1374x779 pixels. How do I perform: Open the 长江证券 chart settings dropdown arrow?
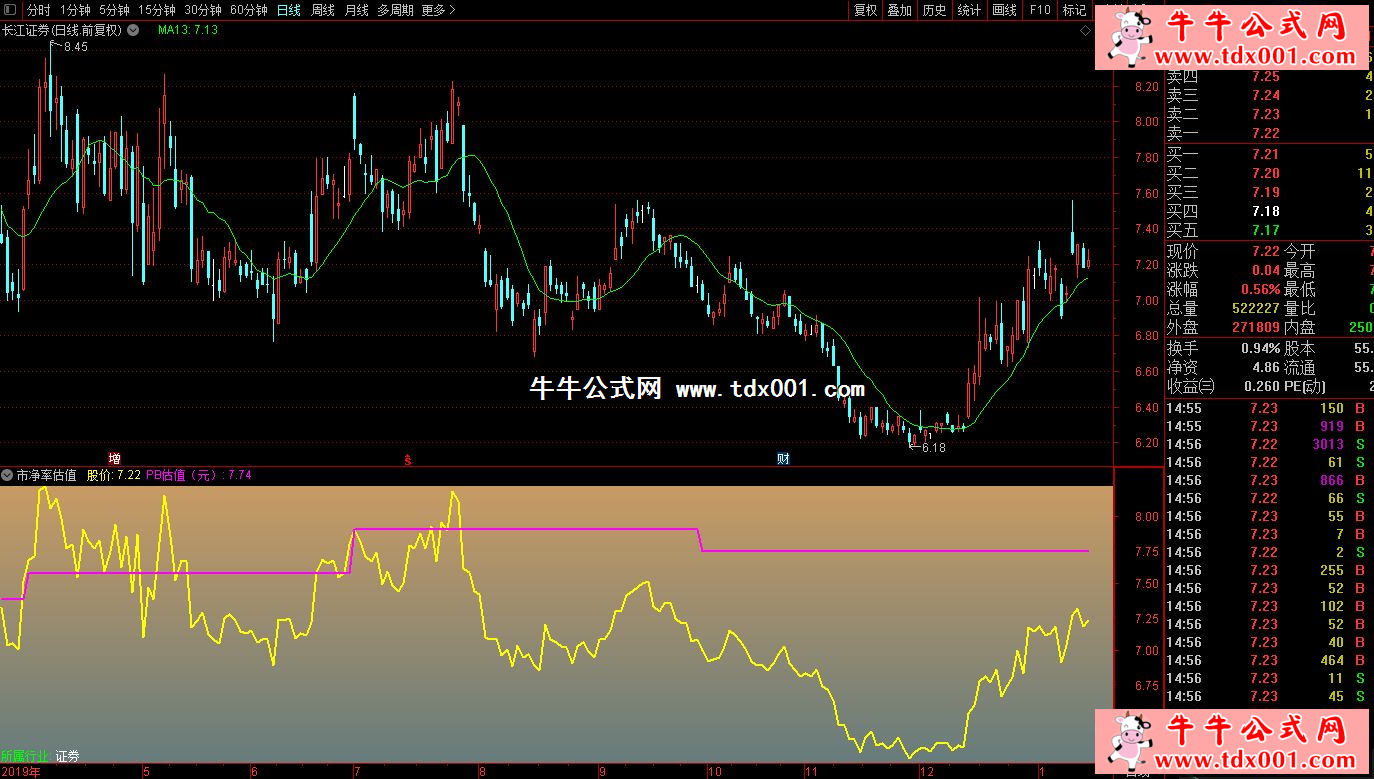131,30
